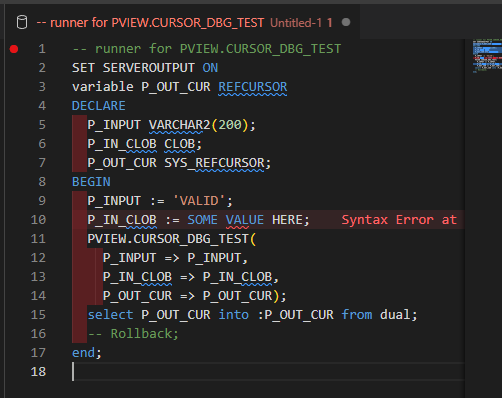Click SYS_REFCURSOR type on line 7
Viewport: 502px width, 398px height.
[x=214, y=163]
